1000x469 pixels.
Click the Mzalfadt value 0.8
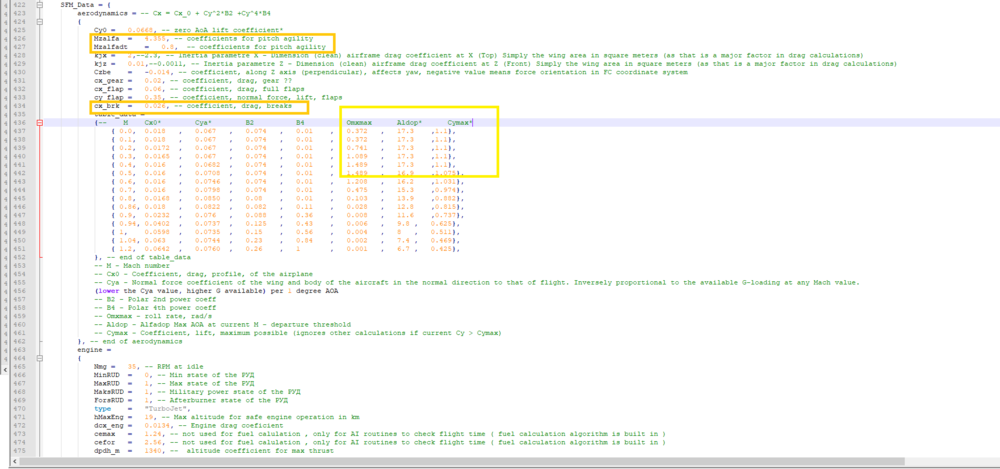pyautogui.click(x=168, y=47)
